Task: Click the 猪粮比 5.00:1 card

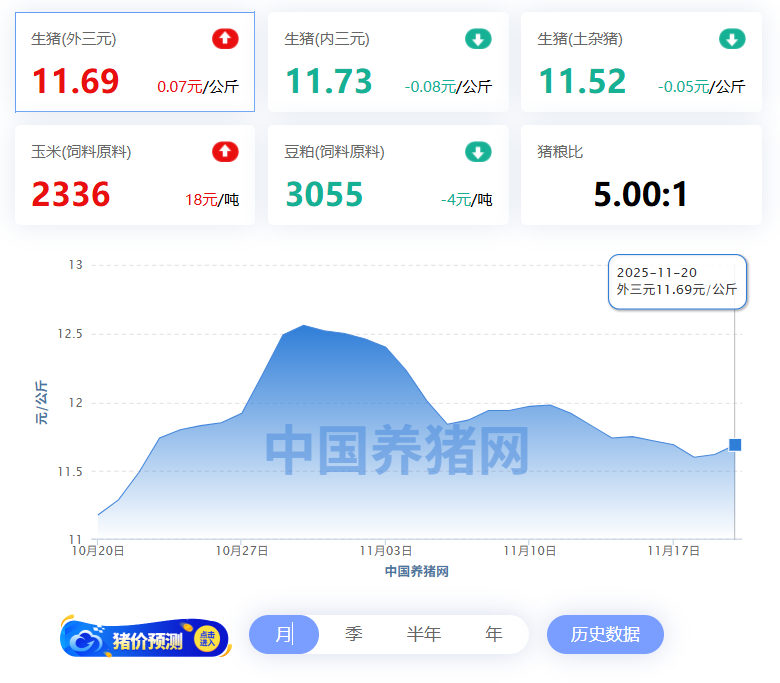Action: point(641,175)
